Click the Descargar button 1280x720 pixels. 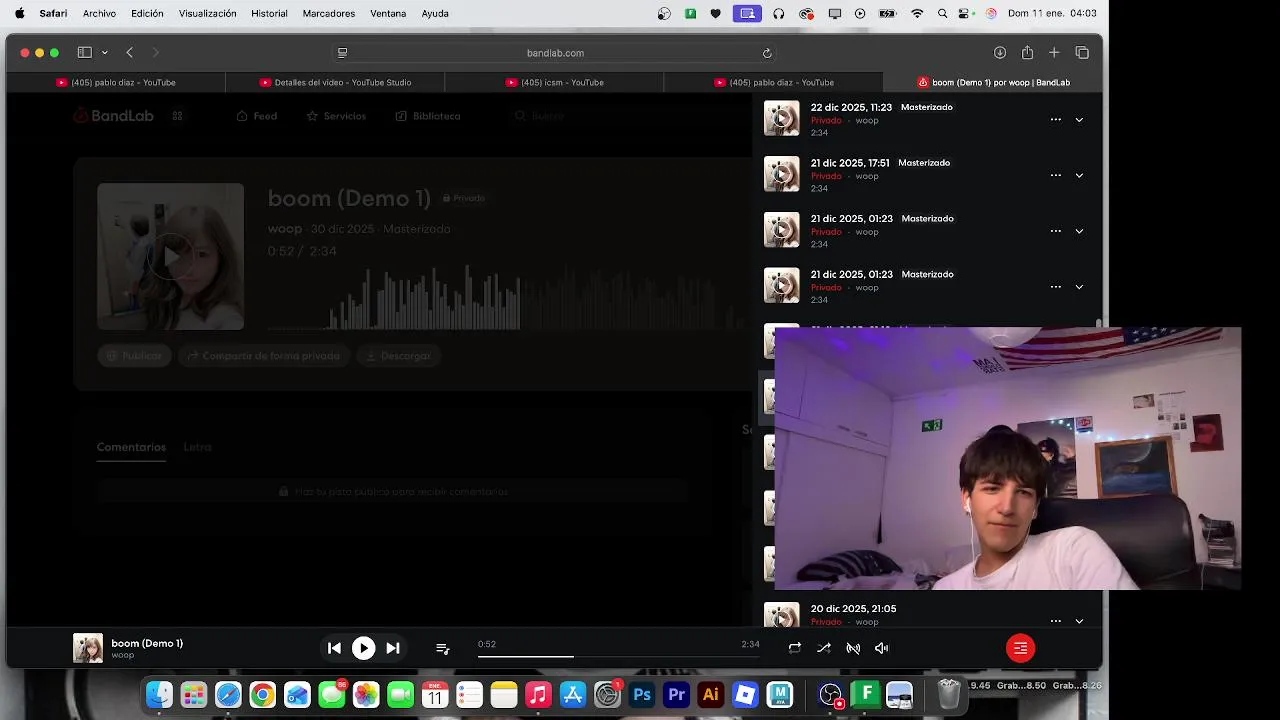point(399,356)
